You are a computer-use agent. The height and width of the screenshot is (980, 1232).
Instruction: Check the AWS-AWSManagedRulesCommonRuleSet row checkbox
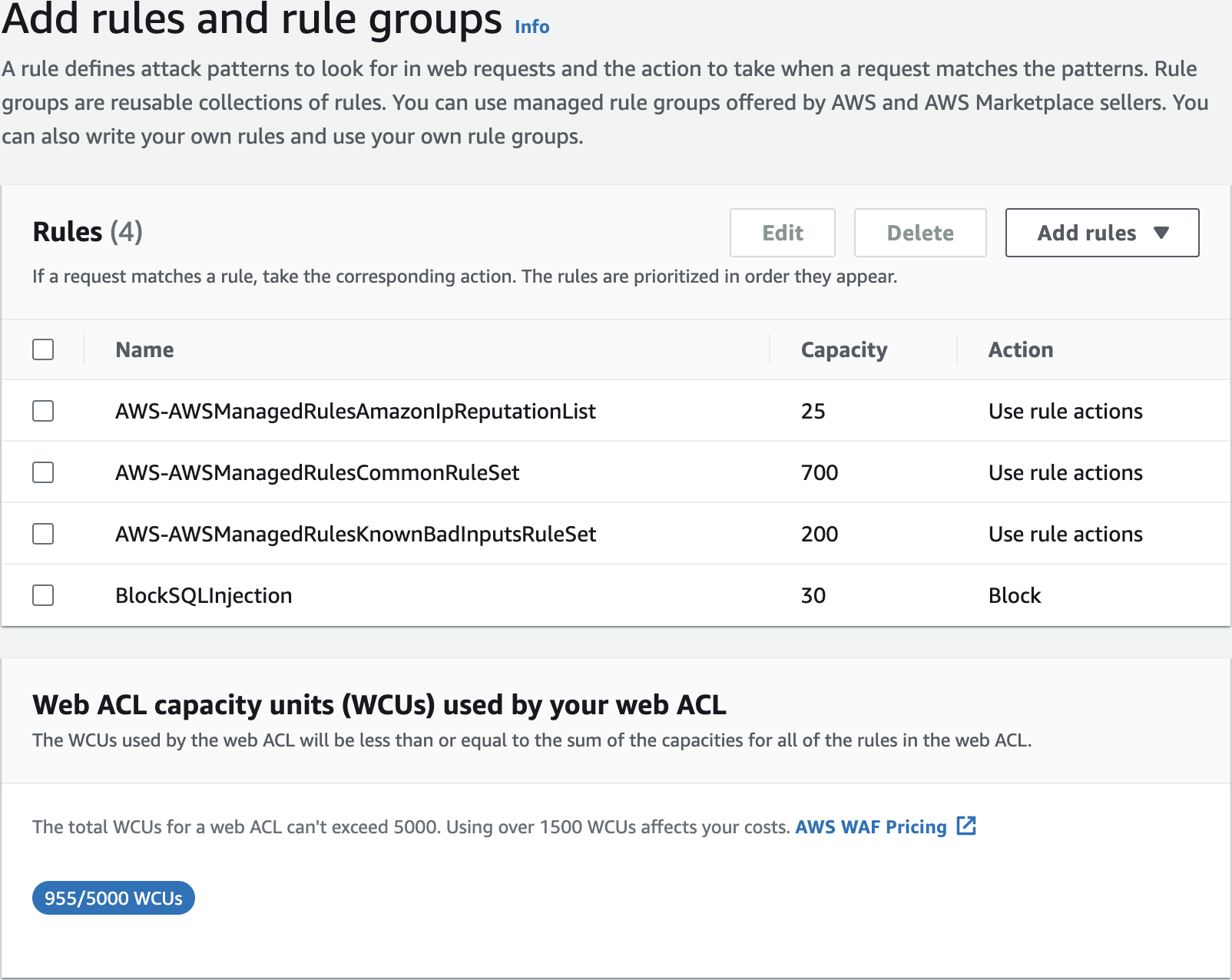pos(43,472)
